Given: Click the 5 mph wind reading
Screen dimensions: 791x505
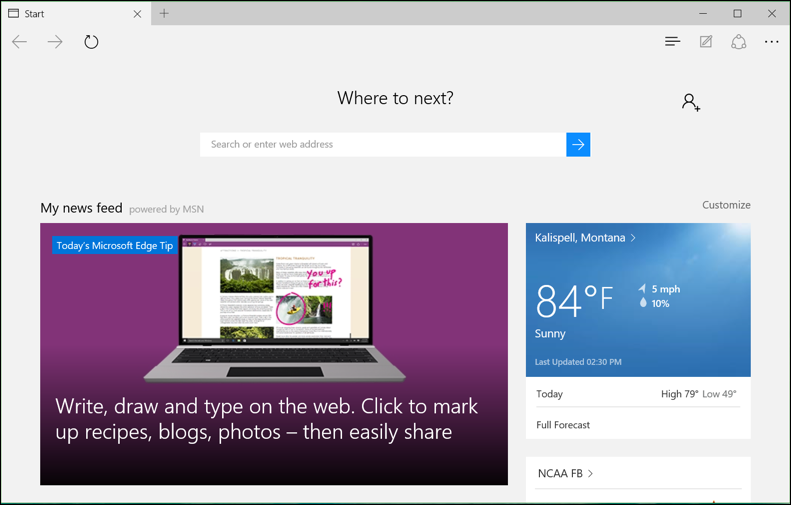Looking at the screenshot, I should [659, 289].
